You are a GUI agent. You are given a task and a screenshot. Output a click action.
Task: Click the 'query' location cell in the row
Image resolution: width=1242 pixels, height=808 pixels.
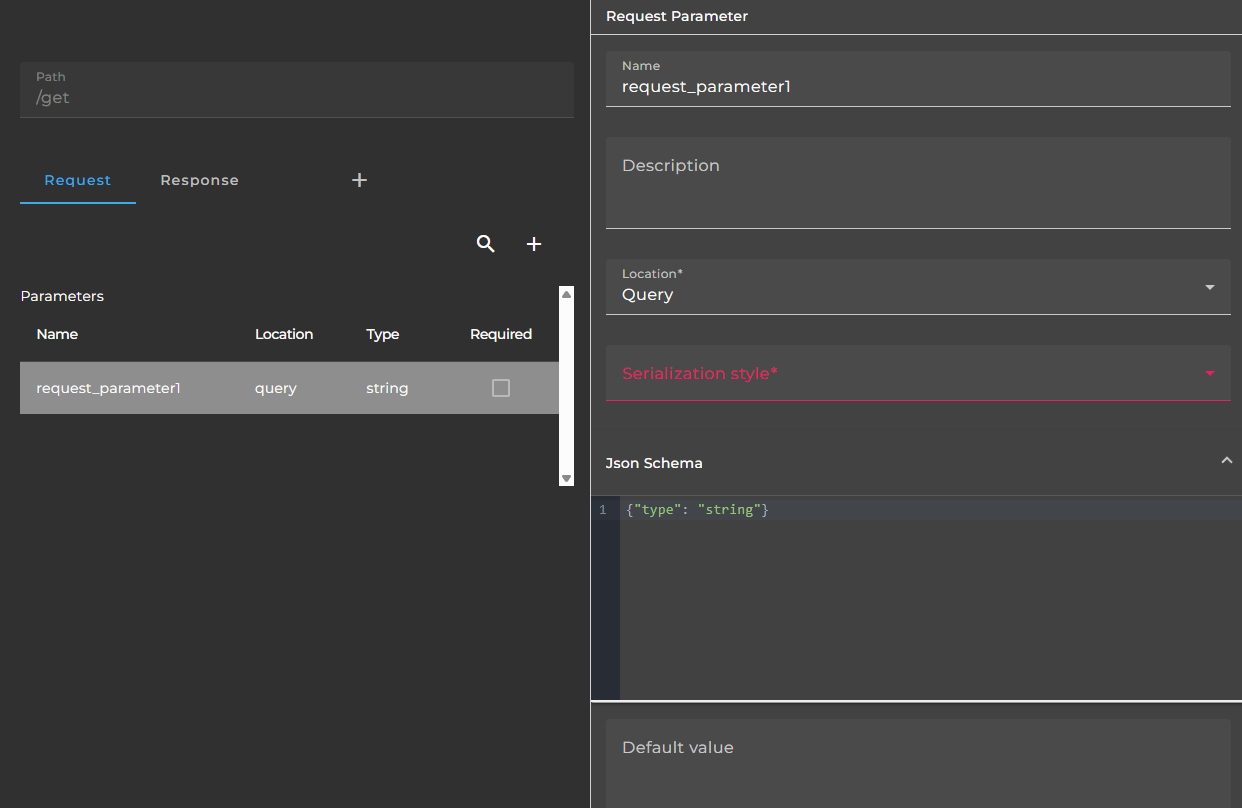pos(276,388)
